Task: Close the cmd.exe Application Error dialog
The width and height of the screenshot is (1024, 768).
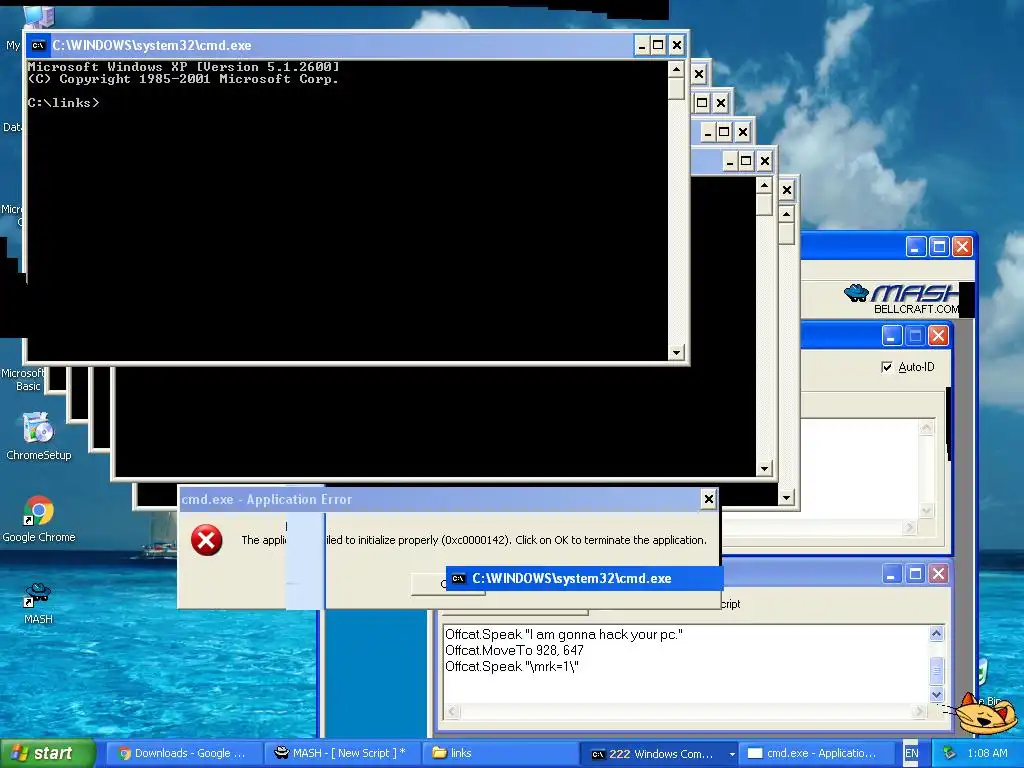Action: [x=709, y=499]
